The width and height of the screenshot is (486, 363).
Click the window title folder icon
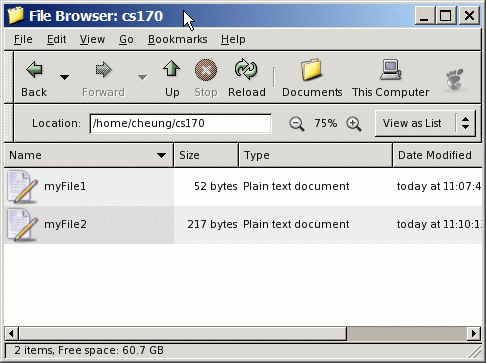point(16,16)
